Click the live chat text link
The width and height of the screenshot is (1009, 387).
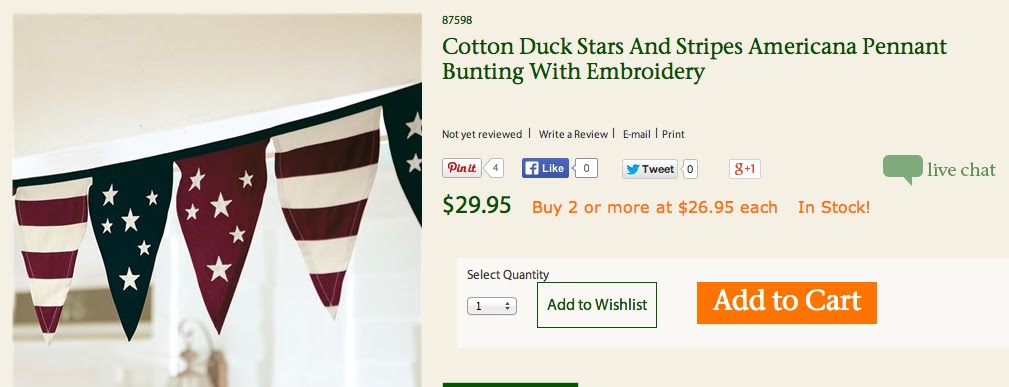pos(961,170)
